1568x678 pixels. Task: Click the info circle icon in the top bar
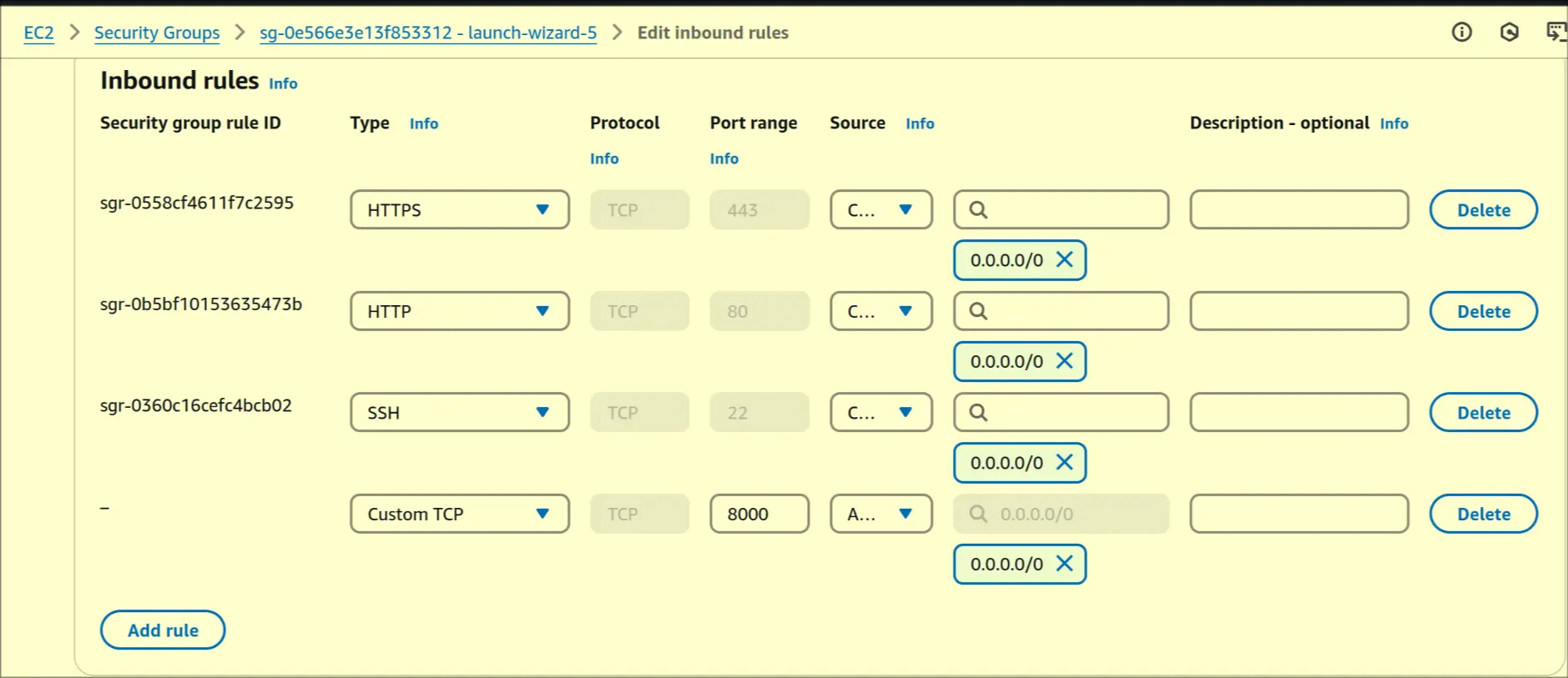coord(1461,33)
